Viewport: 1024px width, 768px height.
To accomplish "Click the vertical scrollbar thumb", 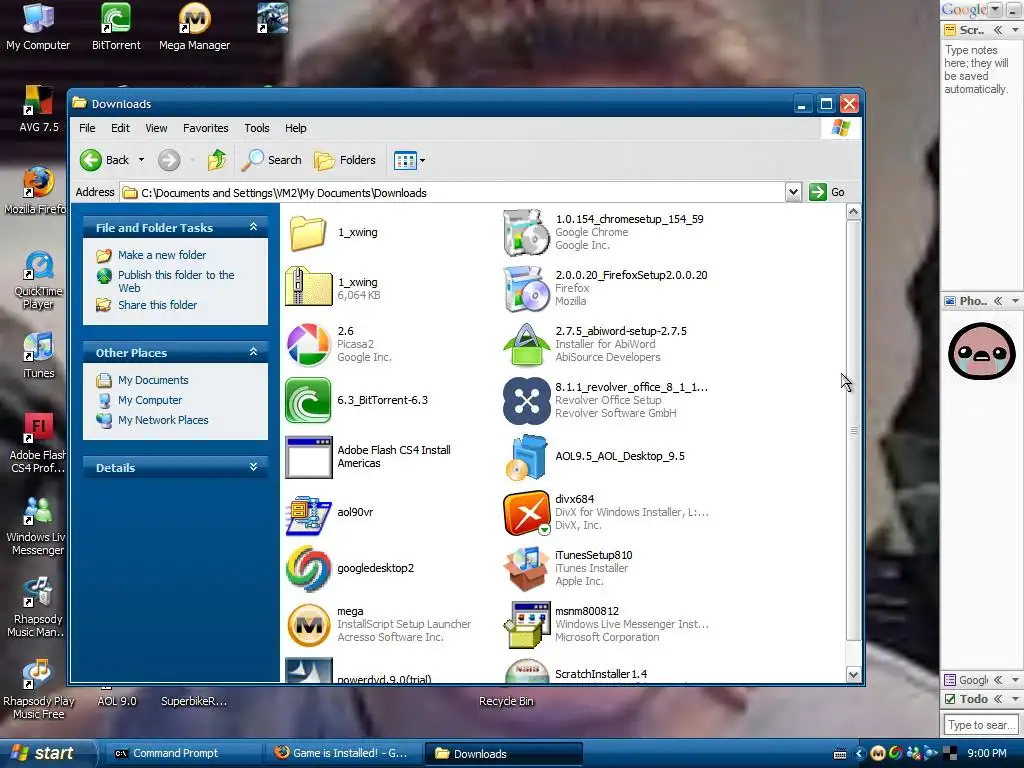I will tap(853, 430).
